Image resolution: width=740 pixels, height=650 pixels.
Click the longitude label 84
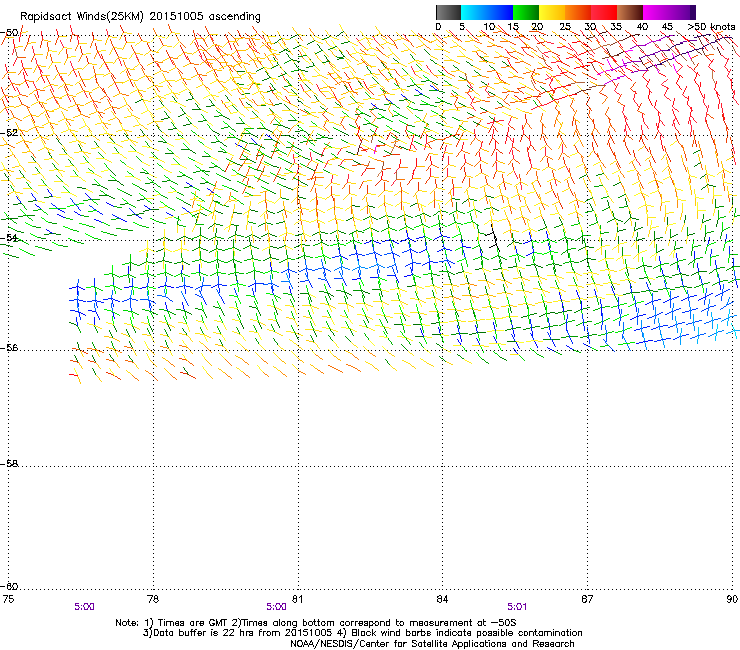click(x=442, y=599)
